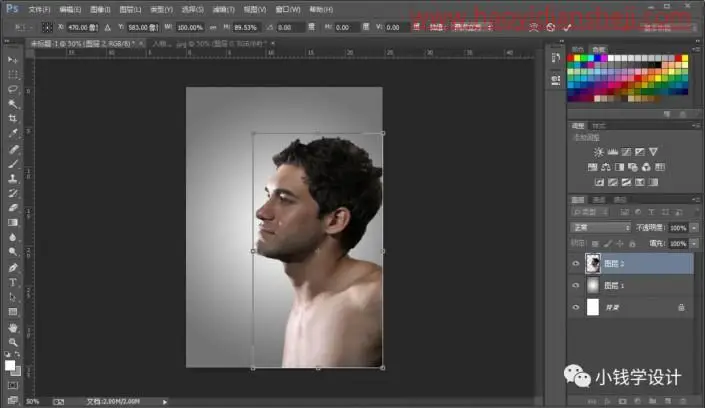Select the Dodge tool

(13, 252)
